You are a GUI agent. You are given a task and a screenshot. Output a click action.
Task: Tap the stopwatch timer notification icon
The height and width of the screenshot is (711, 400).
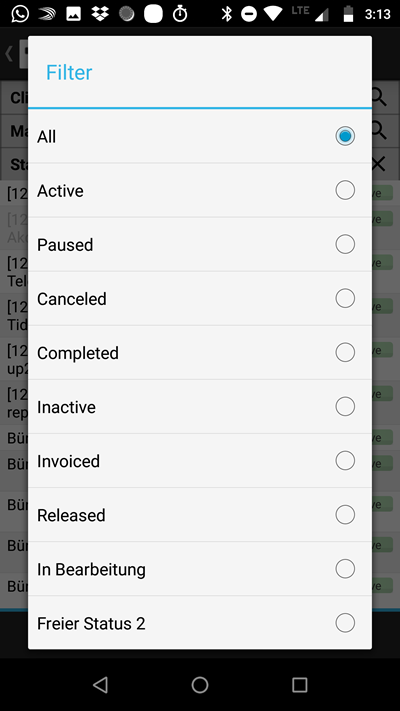click(x=180, y=14)
